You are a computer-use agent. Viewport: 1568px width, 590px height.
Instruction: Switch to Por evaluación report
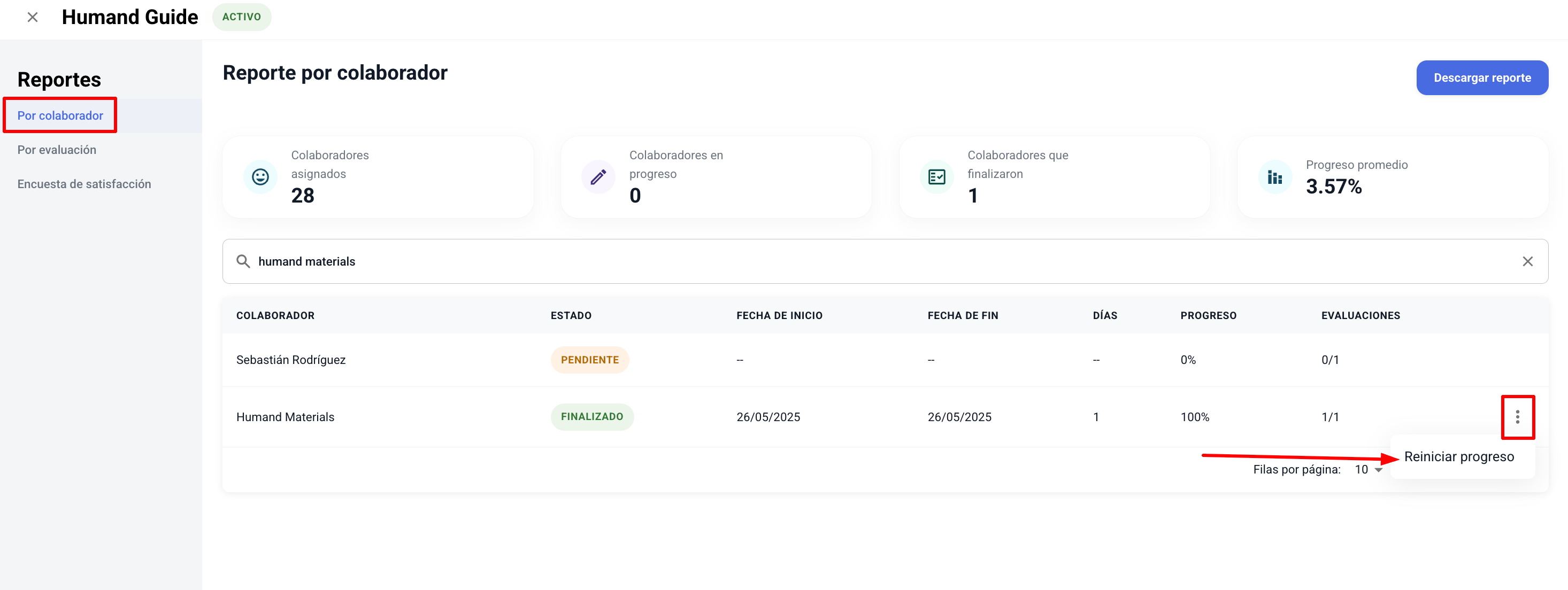point(57,150)
